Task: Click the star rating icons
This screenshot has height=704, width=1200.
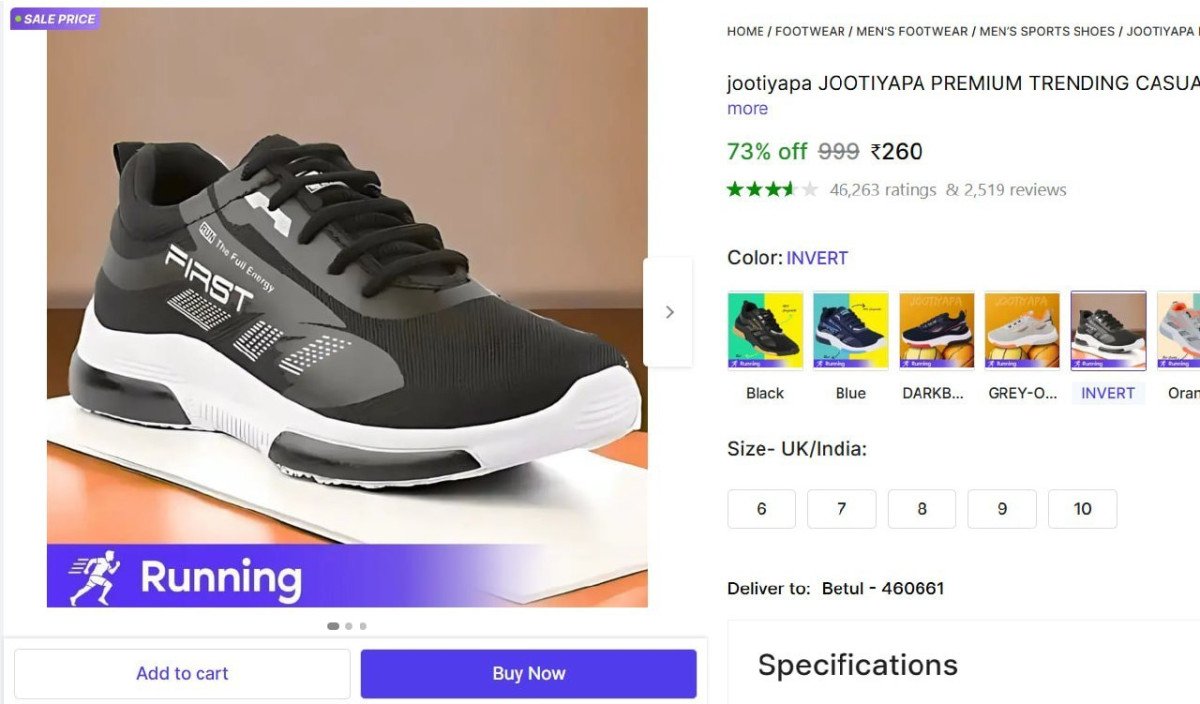Action: [772, 190]
